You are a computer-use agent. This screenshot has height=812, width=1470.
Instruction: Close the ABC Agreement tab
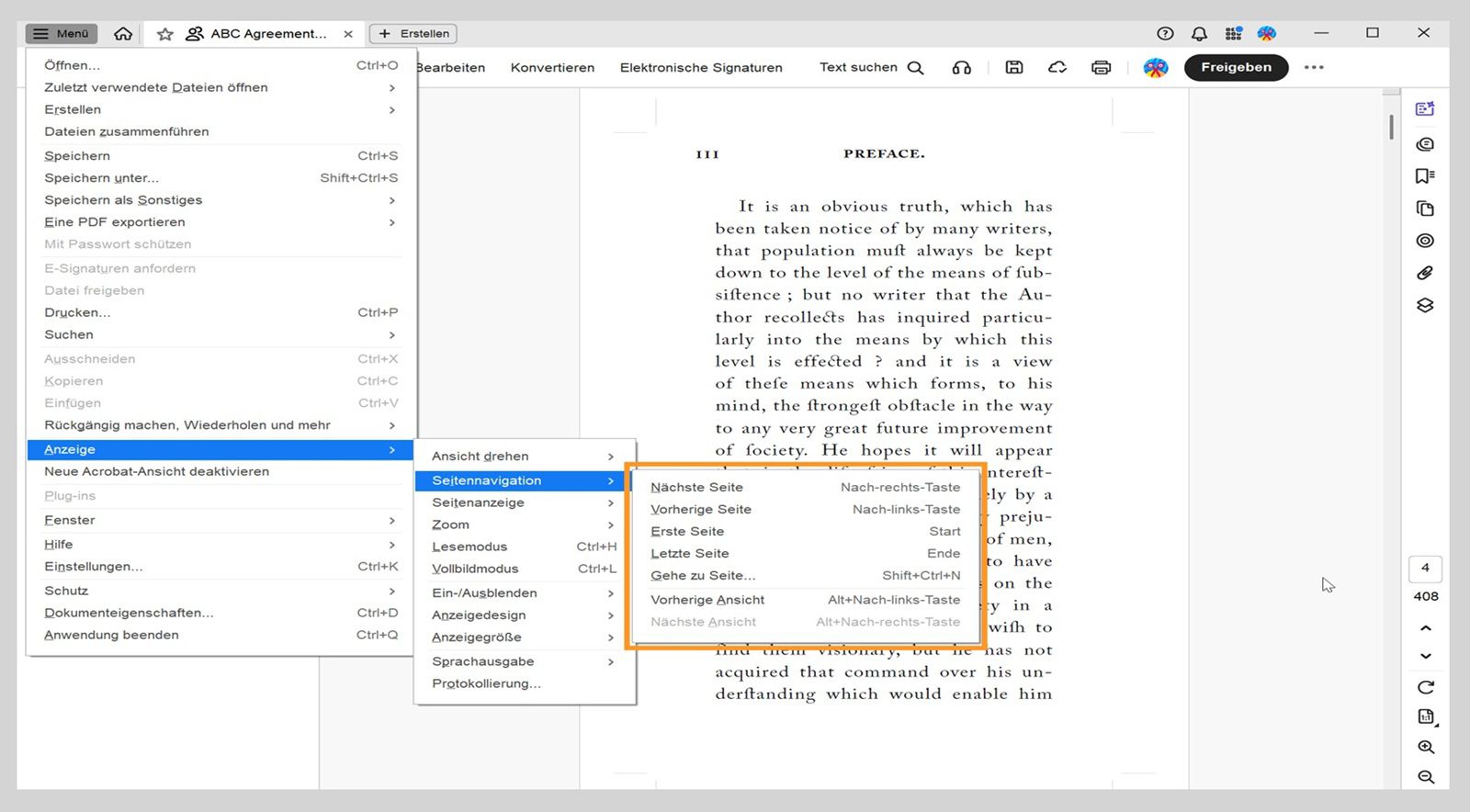(x=348, y=34)
